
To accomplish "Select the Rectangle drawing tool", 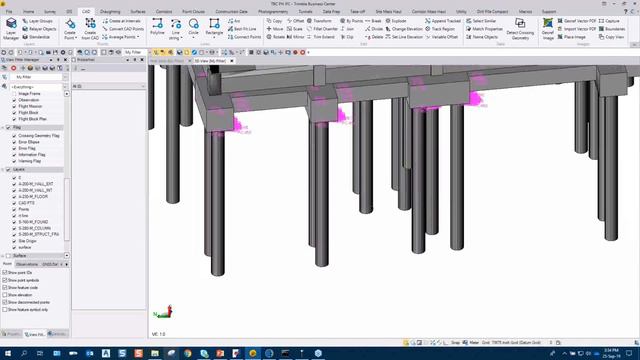I will click(x=214, y=27).
